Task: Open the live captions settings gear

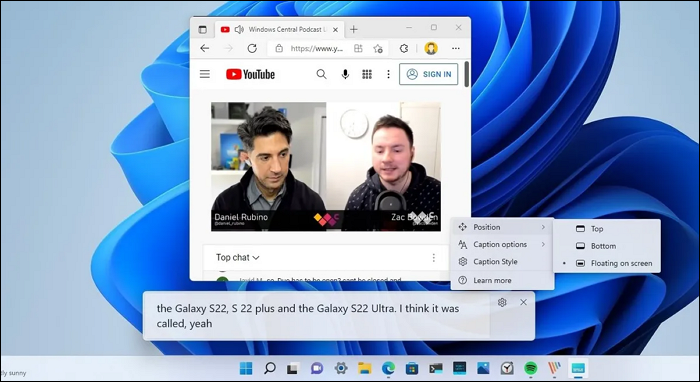Action: coord(502,302)
